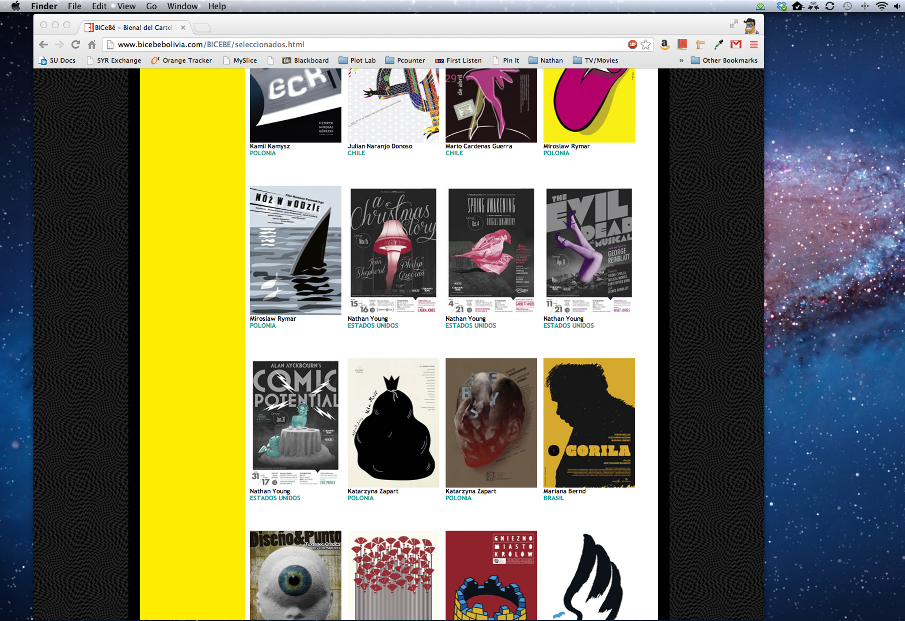Click the site favicon in the address bar
This screenshot has height=621, width=905.
pyautogui.click(x=108, y=44)
